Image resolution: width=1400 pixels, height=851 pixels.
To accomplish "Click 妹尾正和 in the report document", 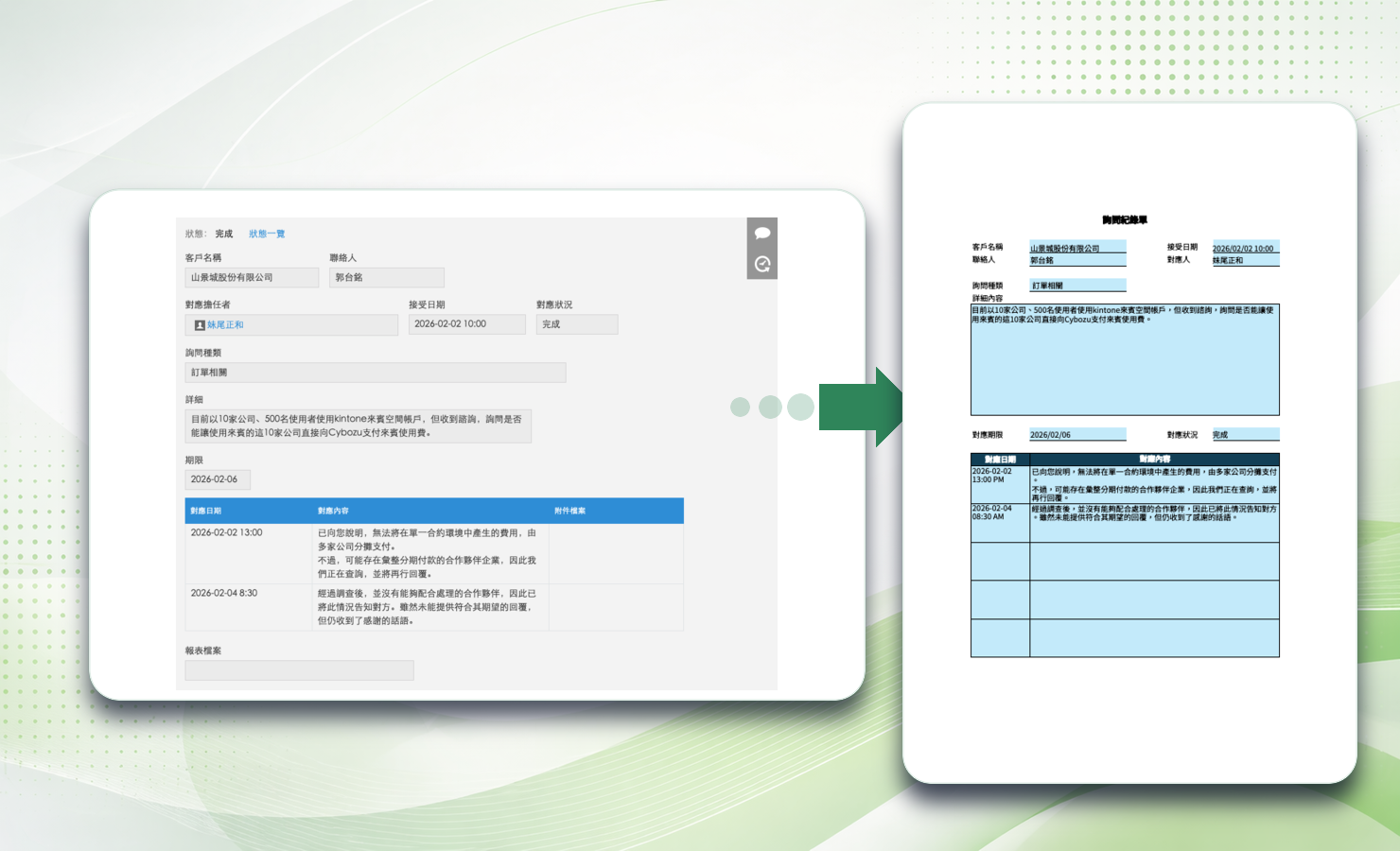I will tap(1245, 260).
